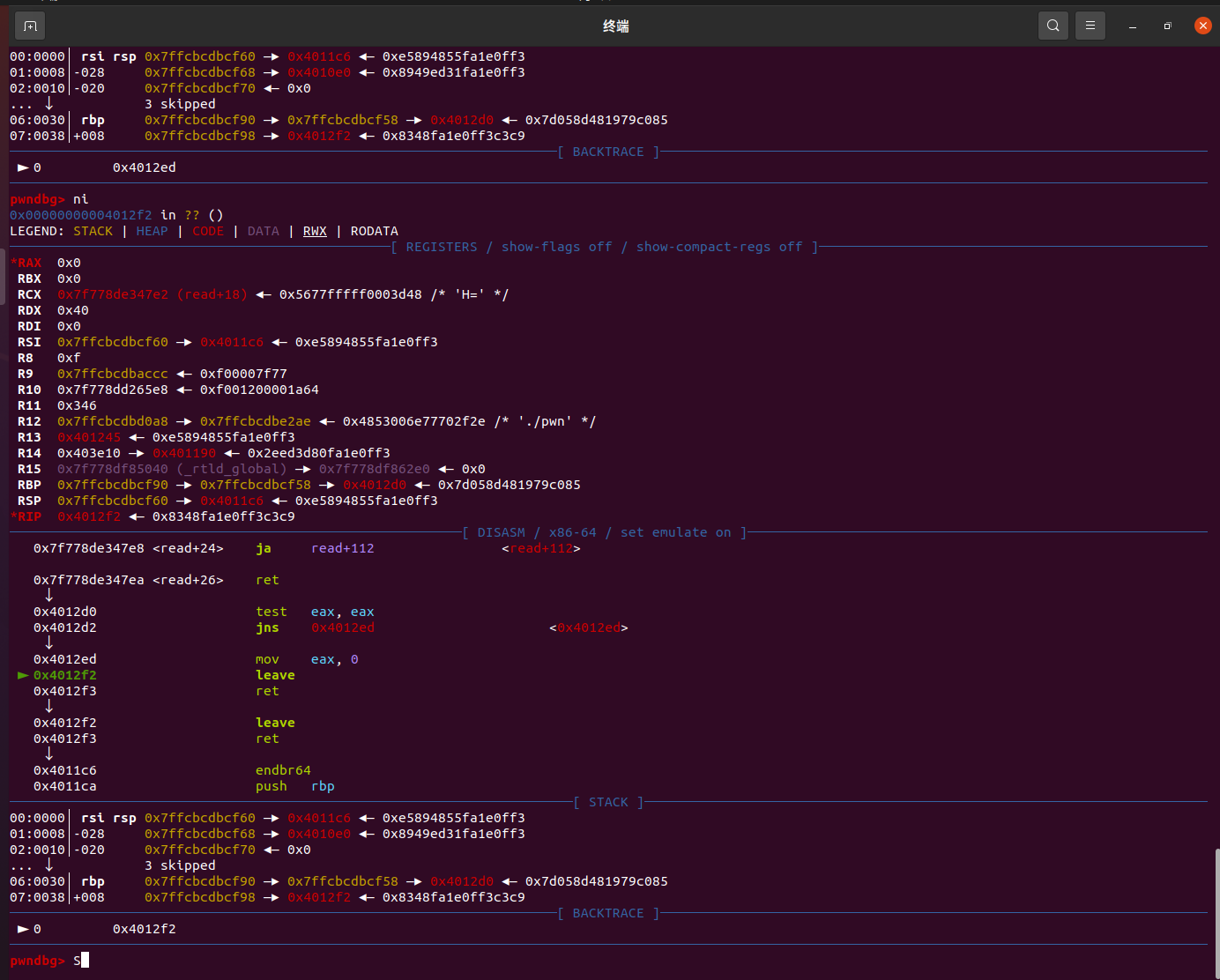Click the read+26 ret instruction
The height and width of the screenshot is (980, 1220).
pos(267,580)
